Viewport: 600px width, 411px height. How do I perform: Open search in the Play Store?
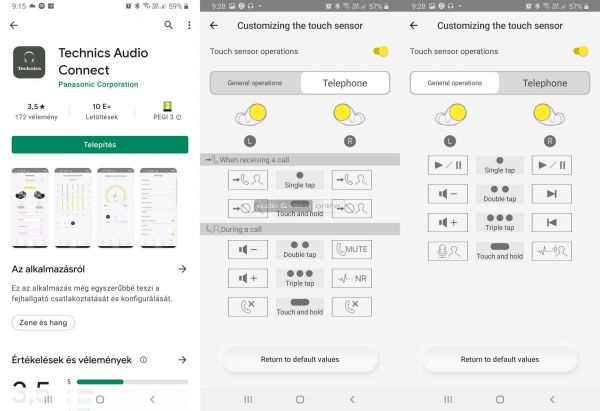[x=168, y=25]
